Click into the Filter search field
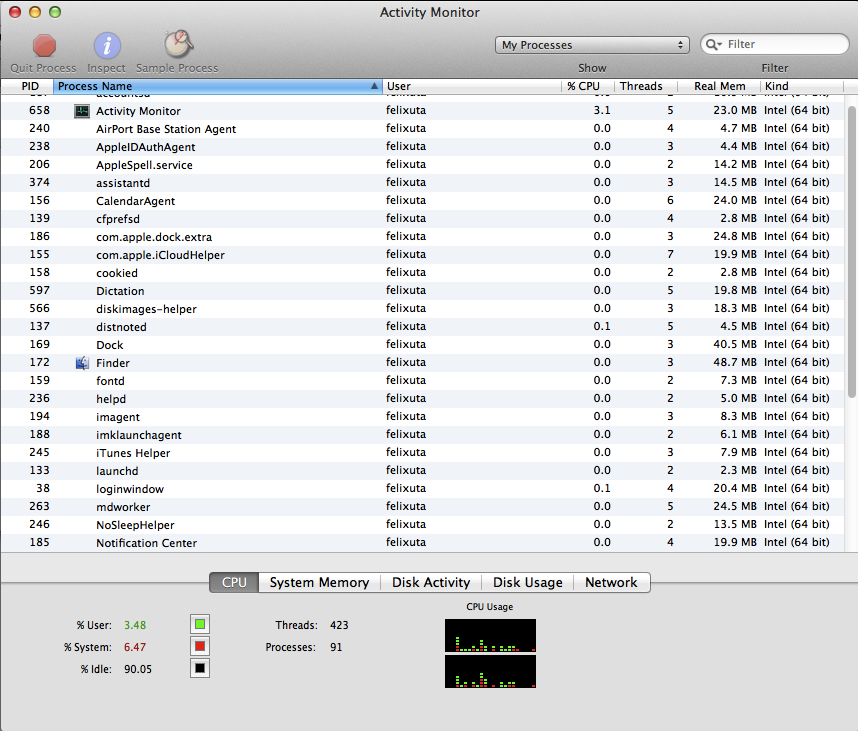The height and width of the screenshot is (731, 858). coord(775,44)
